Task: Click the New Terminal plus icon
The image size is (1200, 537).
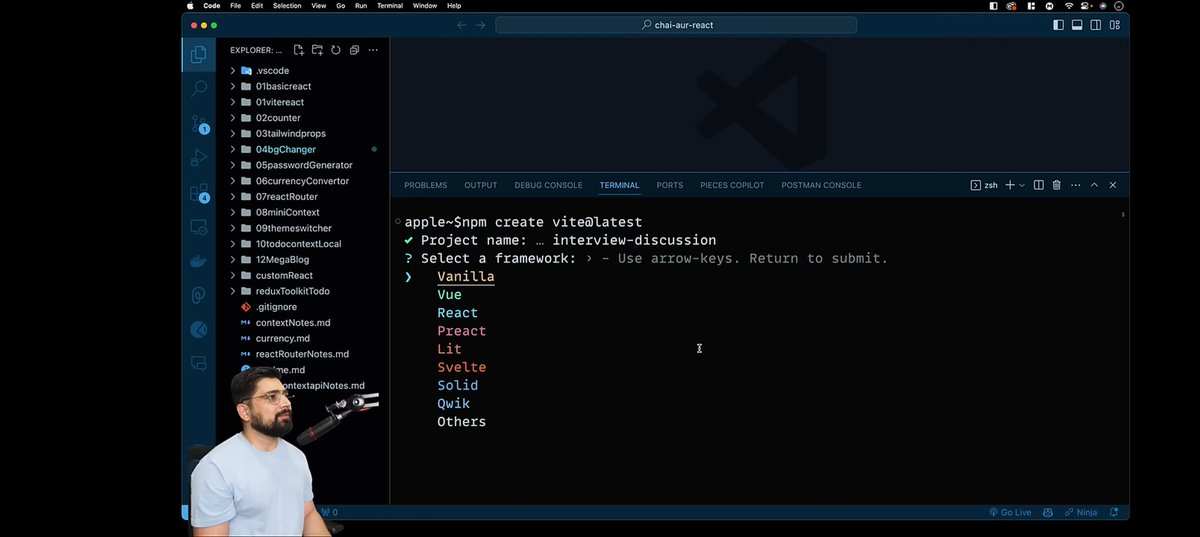Action: [x=1010, y=185]
